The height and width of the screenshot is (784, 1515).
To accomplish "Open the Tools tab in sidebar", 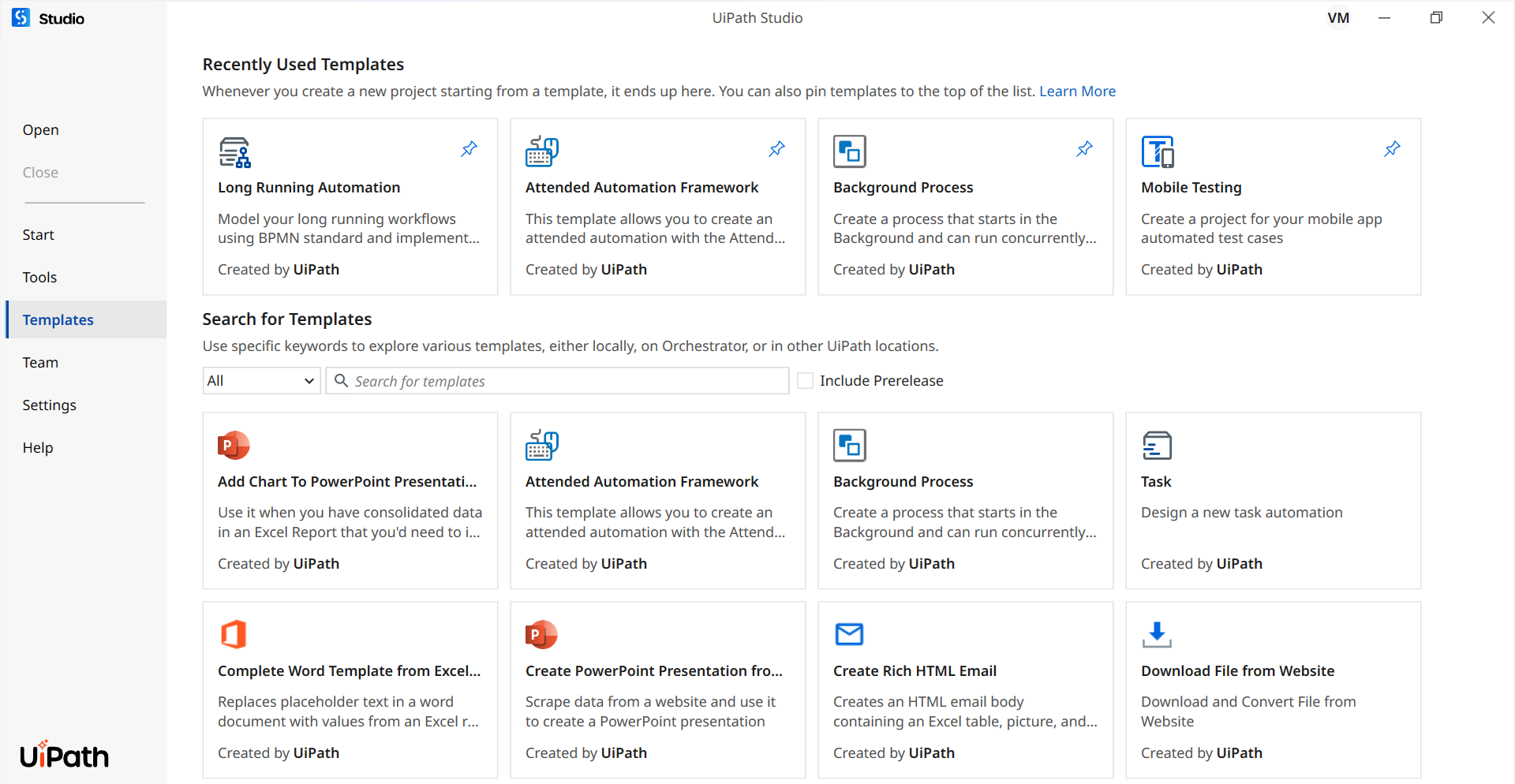I will (x=40, y=278).
